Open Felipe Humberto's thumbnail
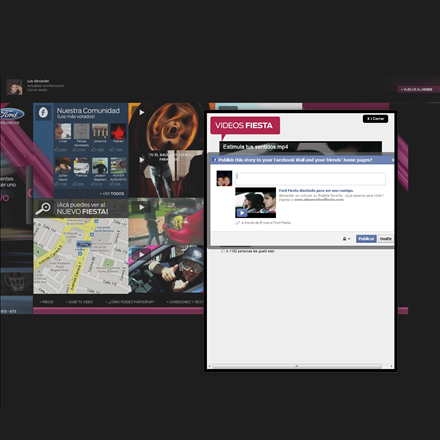 tap(81, 131)
